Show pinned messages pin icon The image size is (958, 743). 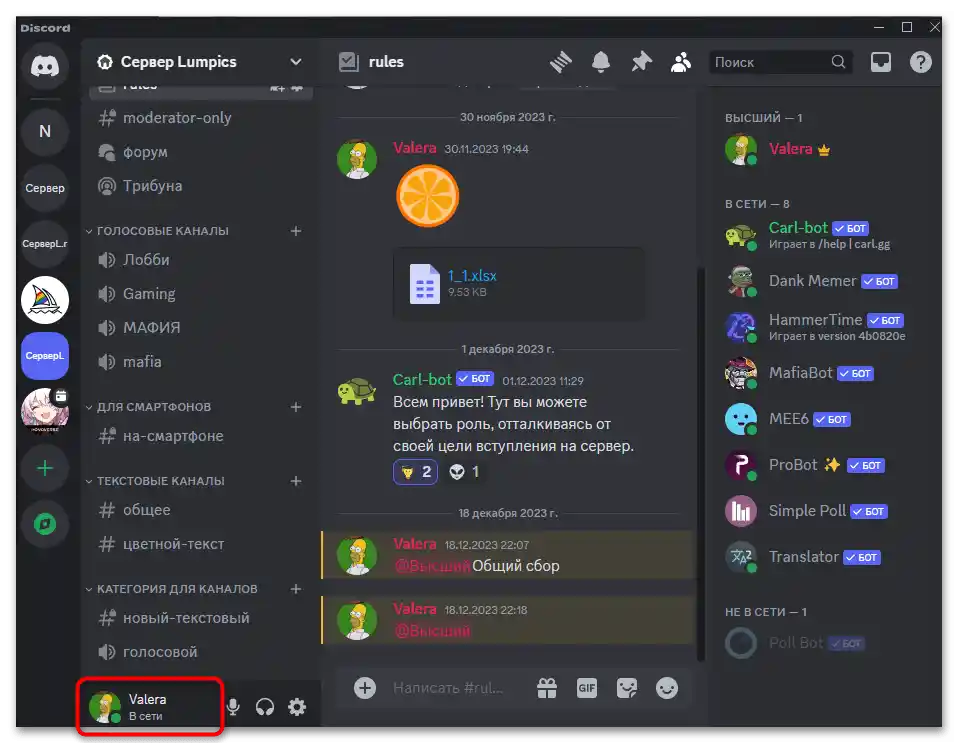[x=641, y=62]
